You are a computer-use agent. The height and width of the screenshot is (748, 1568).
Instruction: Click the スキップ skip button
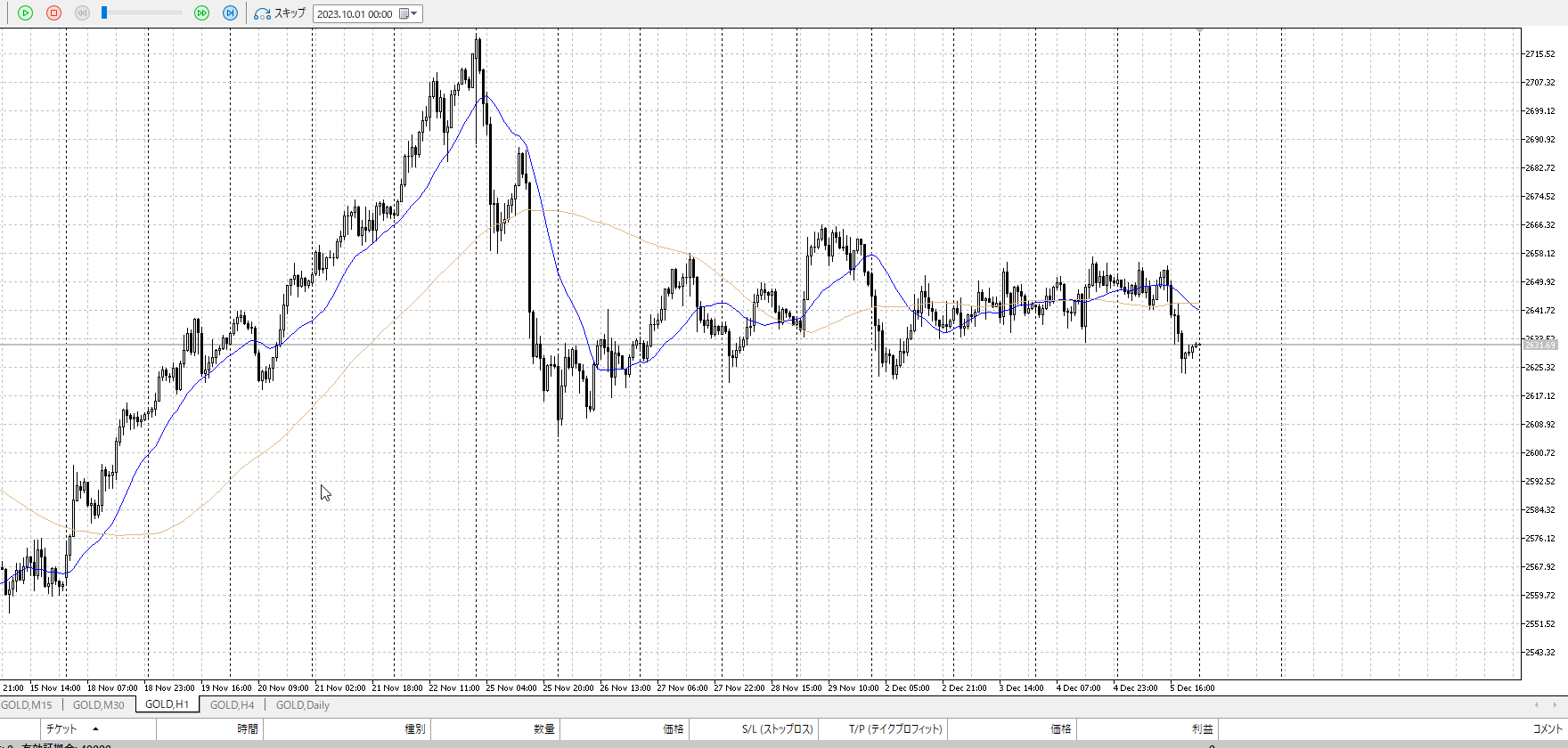click(x=280, y=13)
